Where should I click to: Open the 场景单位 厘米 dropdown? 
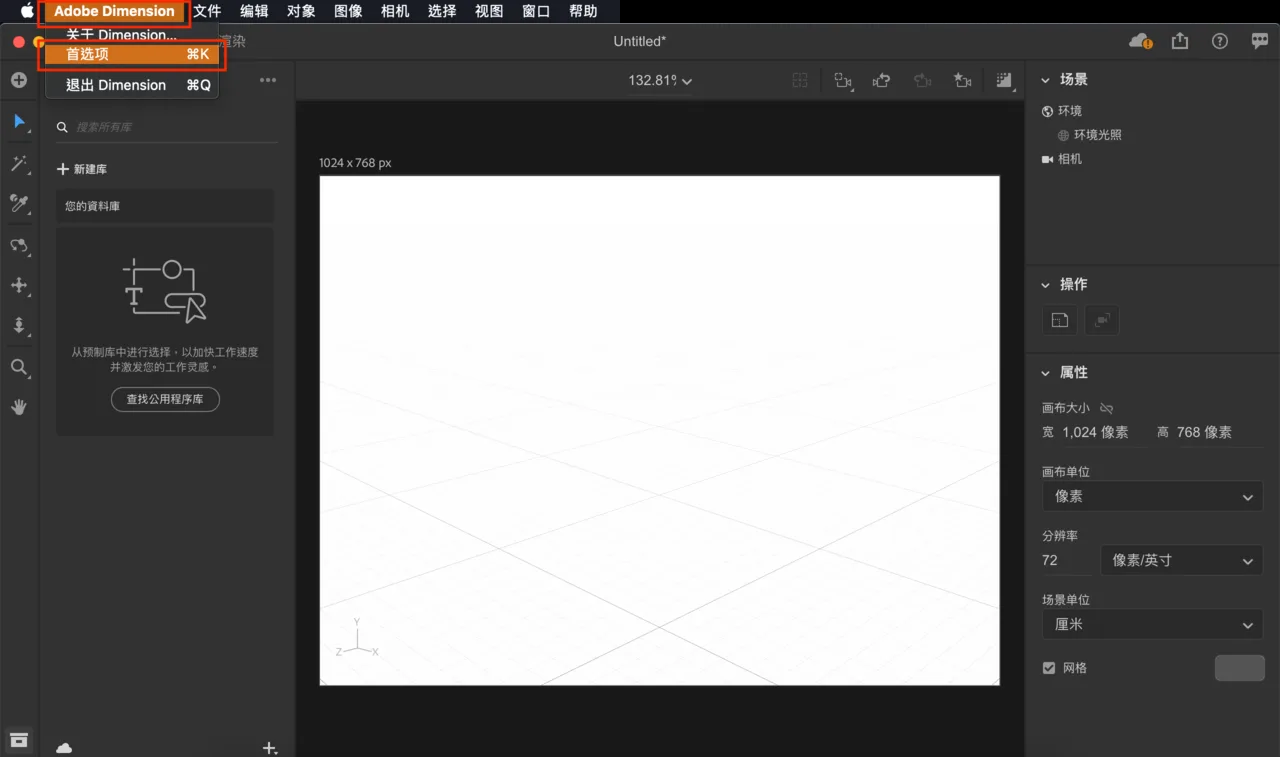pos(1152,624)
